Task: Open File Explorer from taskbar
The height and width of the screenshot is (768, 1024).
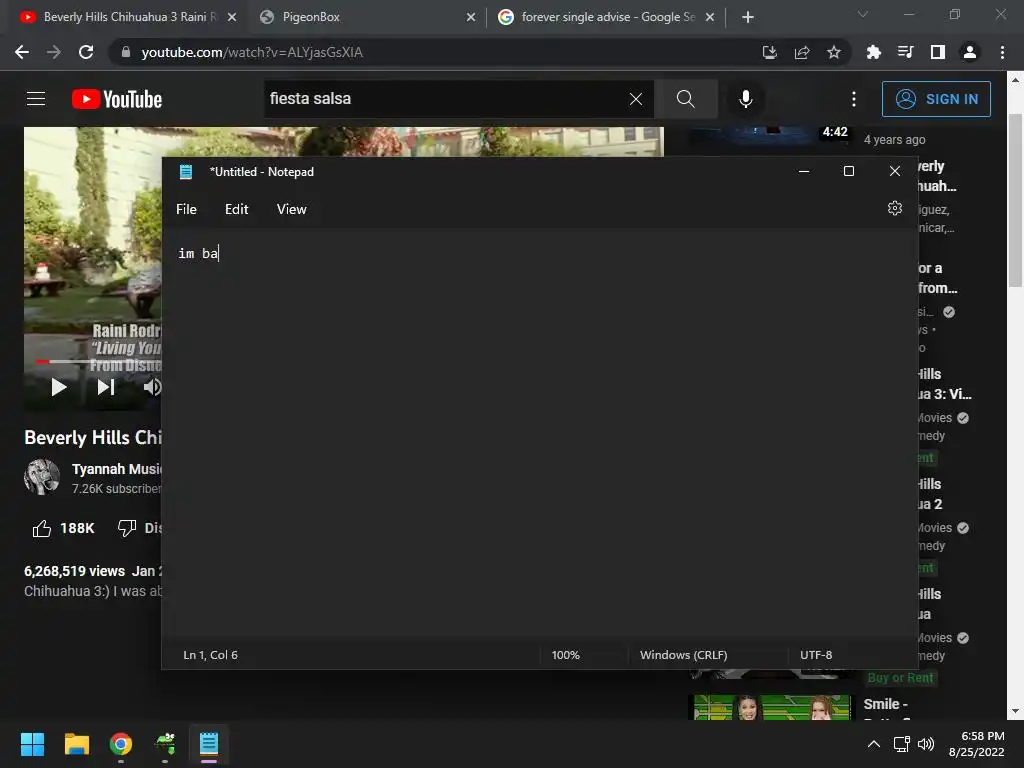Action: click(x=76, y=744)
